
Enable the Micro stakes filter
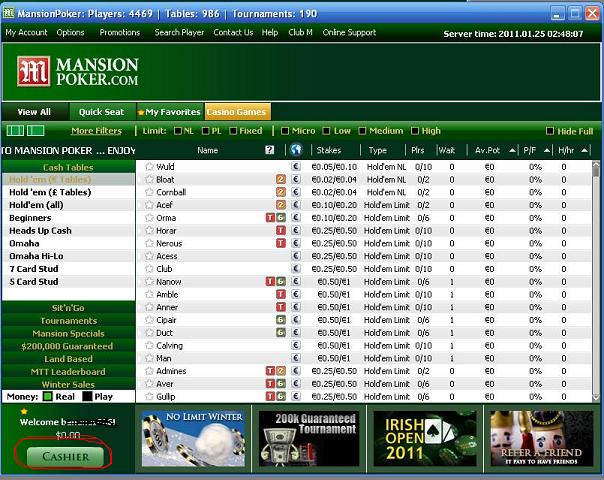coord(285,131)
